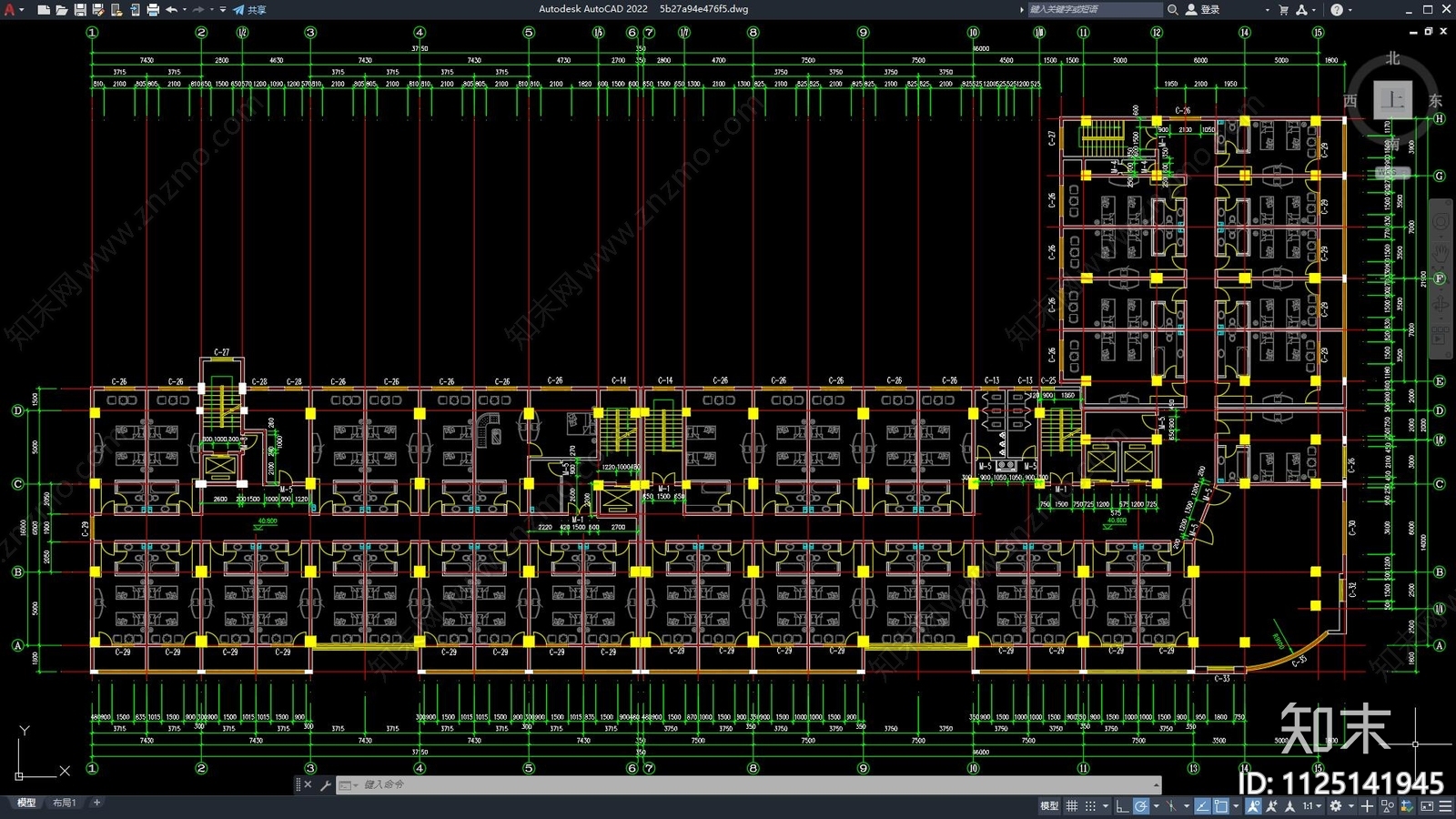The image size is (1456, 819).
Task: Click the Help question mark icon
Action: [1337, 9]
